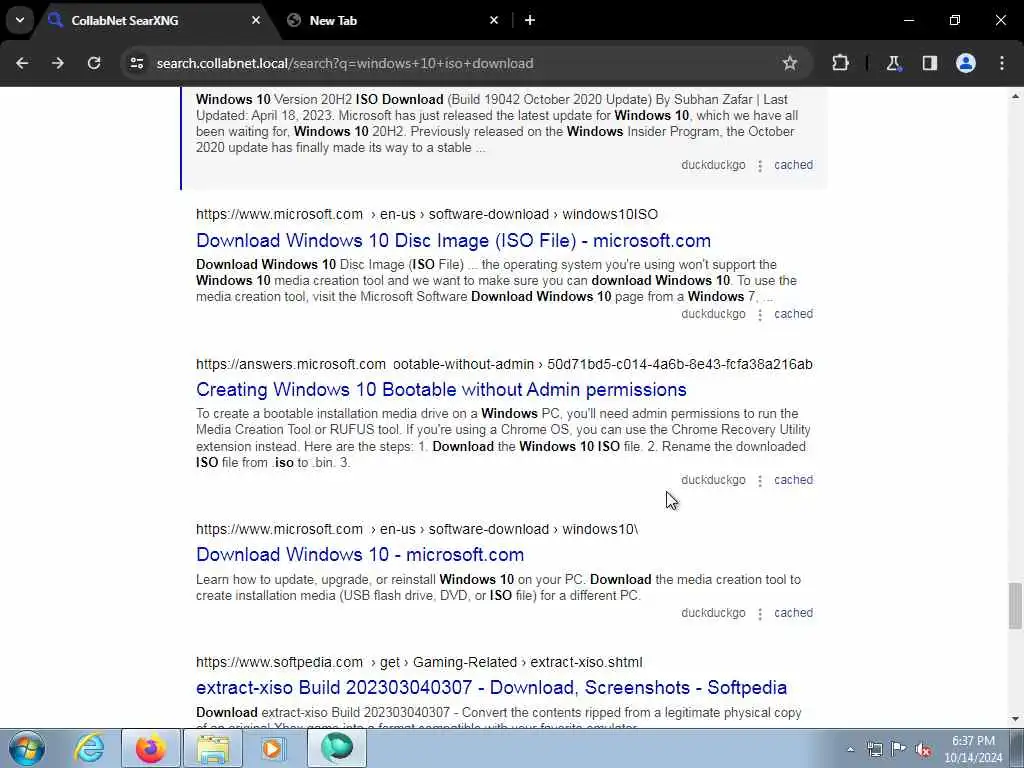The image size is (1024, 768).
Task: Open the muted volume tray icon
Action: point(923,749)
